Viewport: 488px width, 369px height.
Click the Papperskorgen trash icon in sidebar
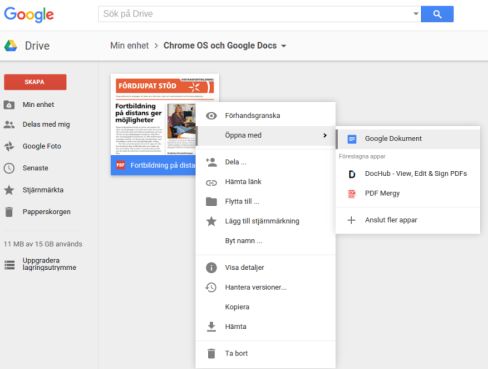9,212
